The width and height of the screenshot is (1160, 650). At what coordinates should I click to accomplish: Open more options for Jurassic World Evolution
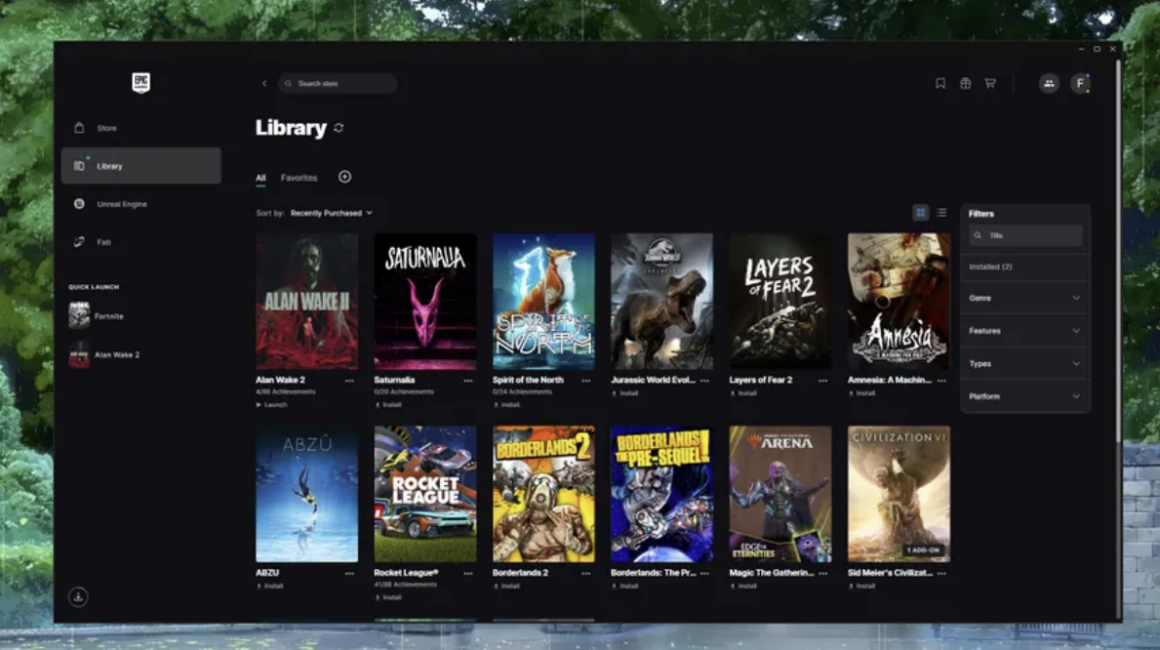tap(704, 380)
